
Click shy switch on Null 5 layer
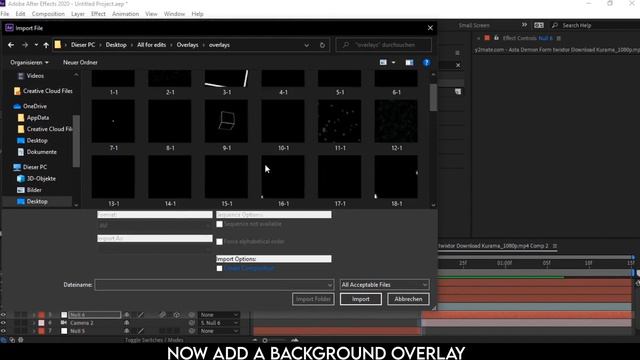pos(127,331)
